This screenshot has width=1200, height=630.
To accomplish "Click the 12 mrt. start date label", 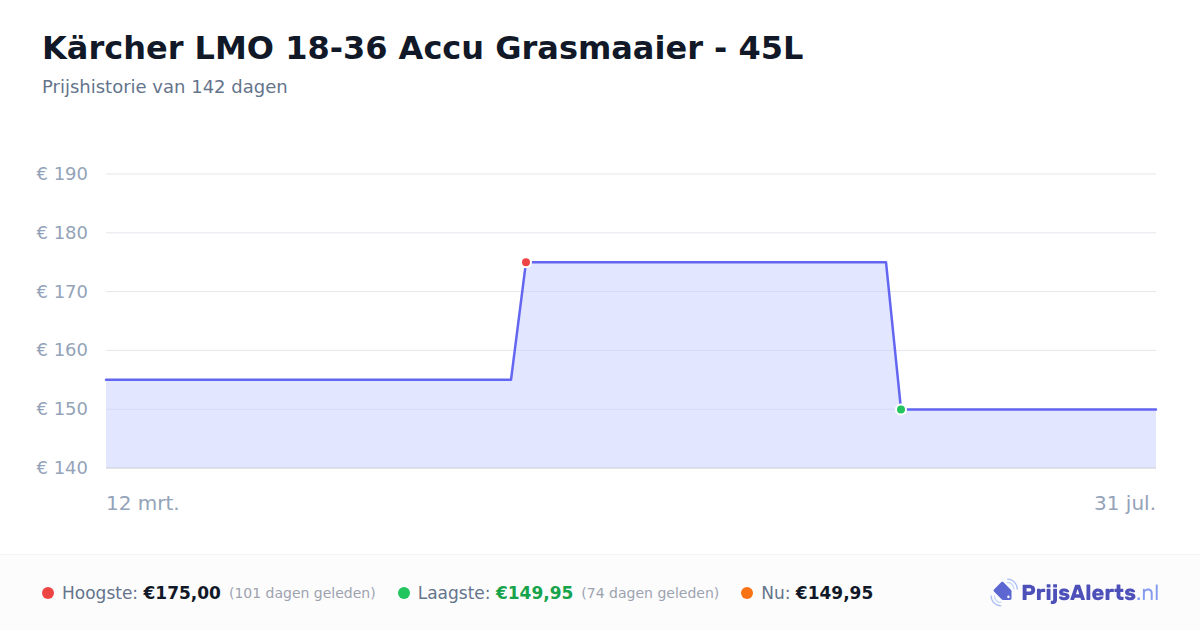I will (143, 503).
